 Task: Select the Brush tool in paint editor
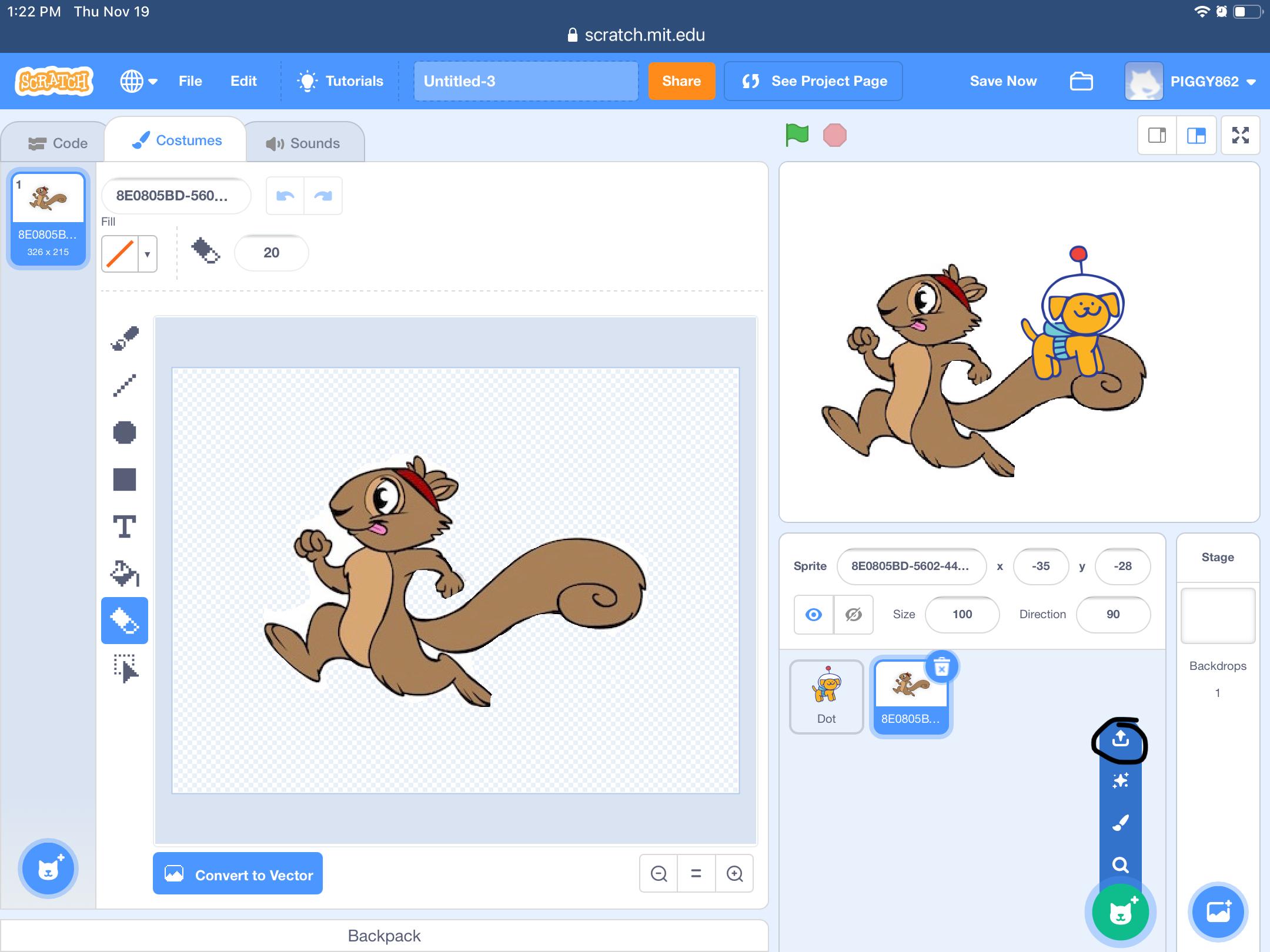pos(125,338)
